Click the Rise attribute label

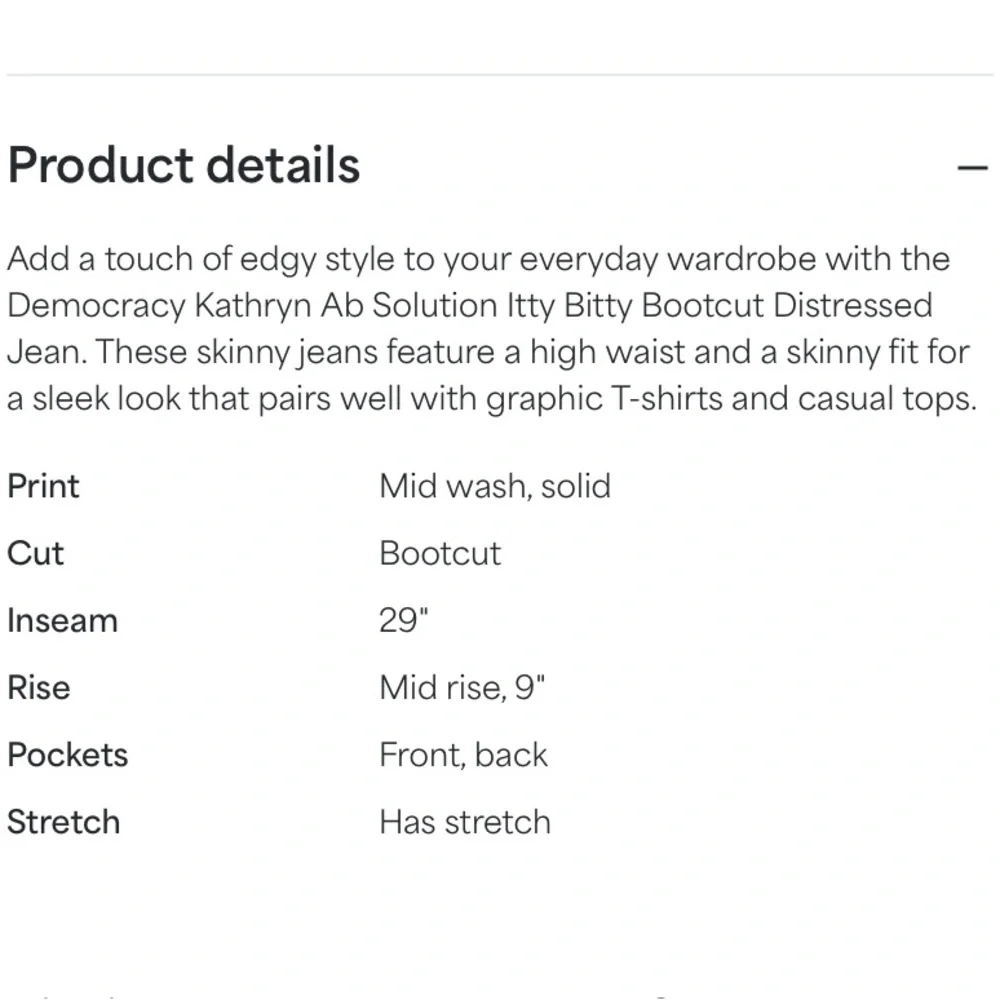pyautogui.click(x=38, y=687)
